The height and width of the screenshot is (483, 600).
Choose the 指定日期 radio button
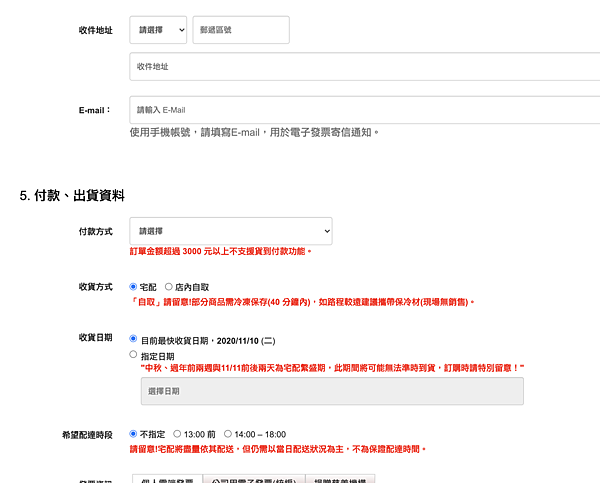coord(133,354)
